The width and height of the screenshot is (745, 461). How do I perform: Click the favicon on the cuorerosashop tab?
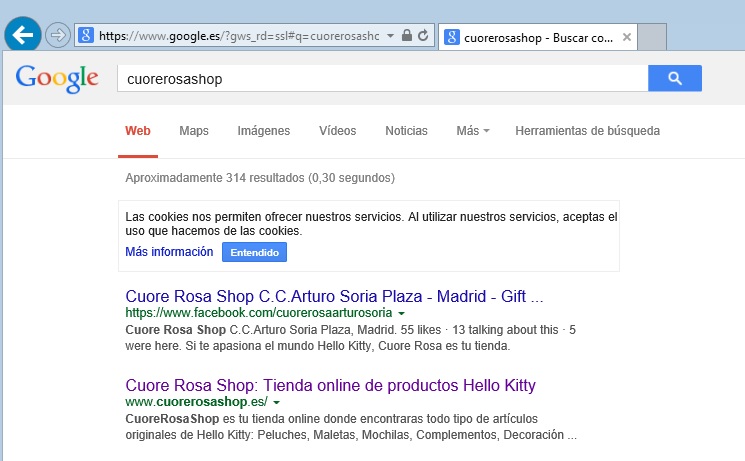click(452, 37)
